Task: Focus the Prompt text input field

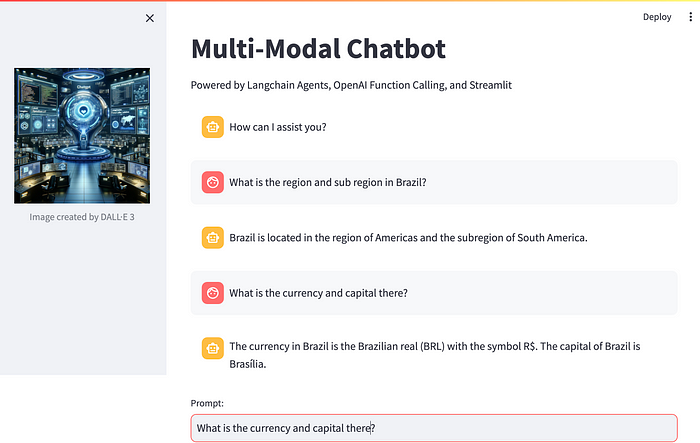Action: (x=434, y=428)
